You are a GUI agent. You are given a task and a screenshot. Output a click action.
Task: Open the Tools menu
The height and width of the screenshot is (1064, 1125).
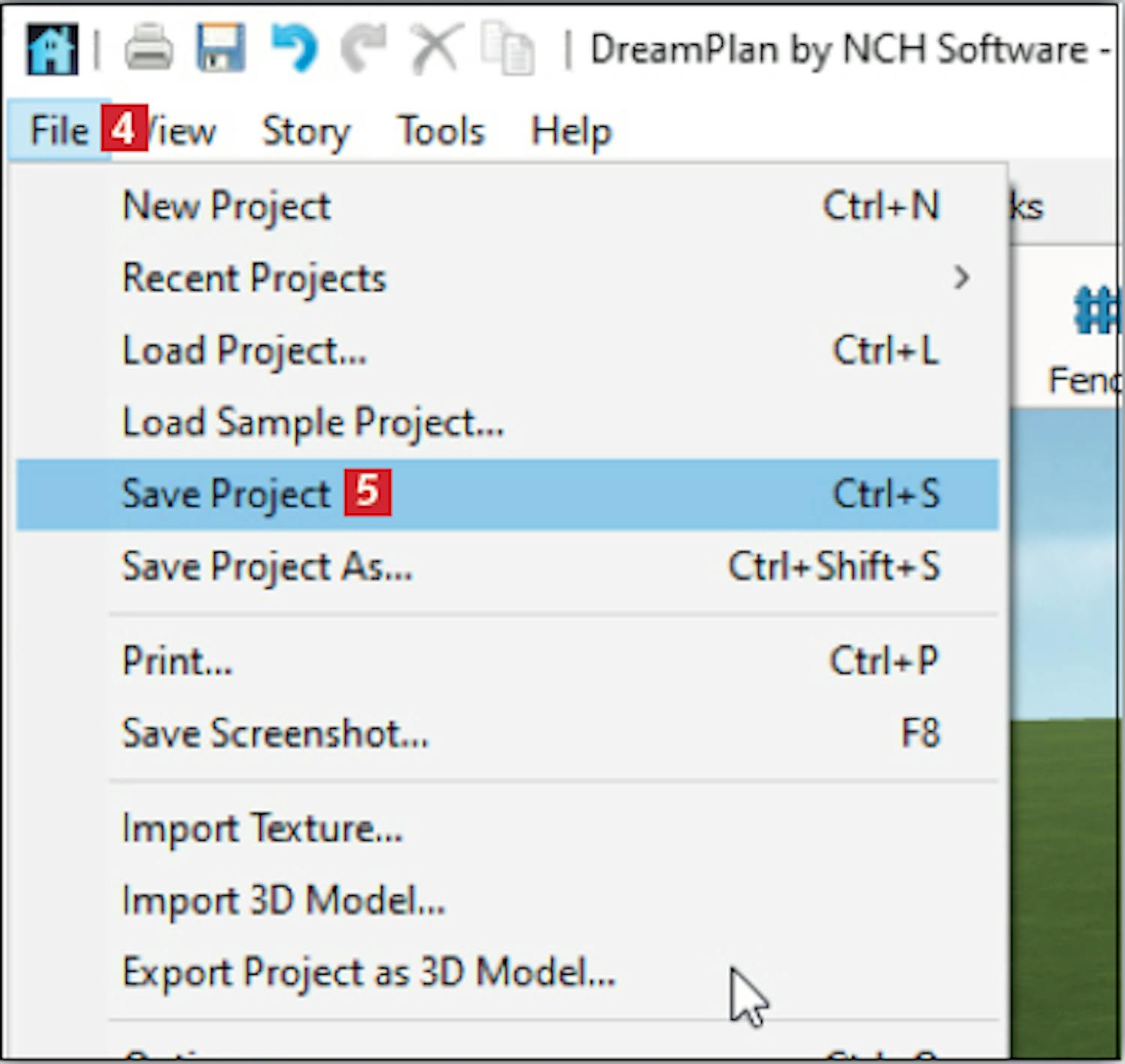coord(441,131)
